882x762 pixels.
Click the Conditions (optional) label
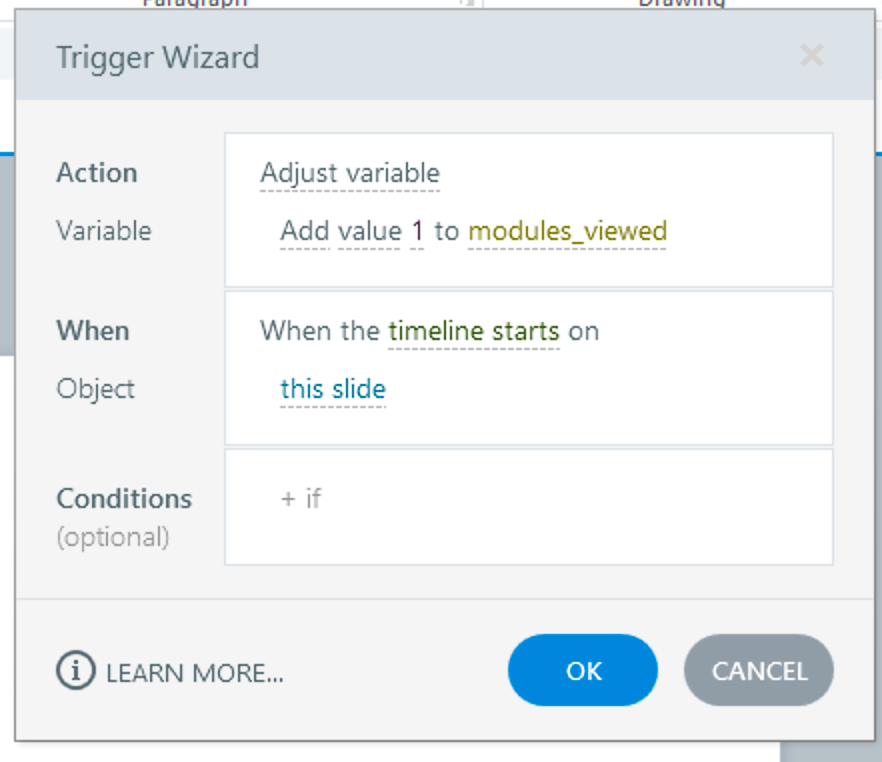click(x=123, y=498)
